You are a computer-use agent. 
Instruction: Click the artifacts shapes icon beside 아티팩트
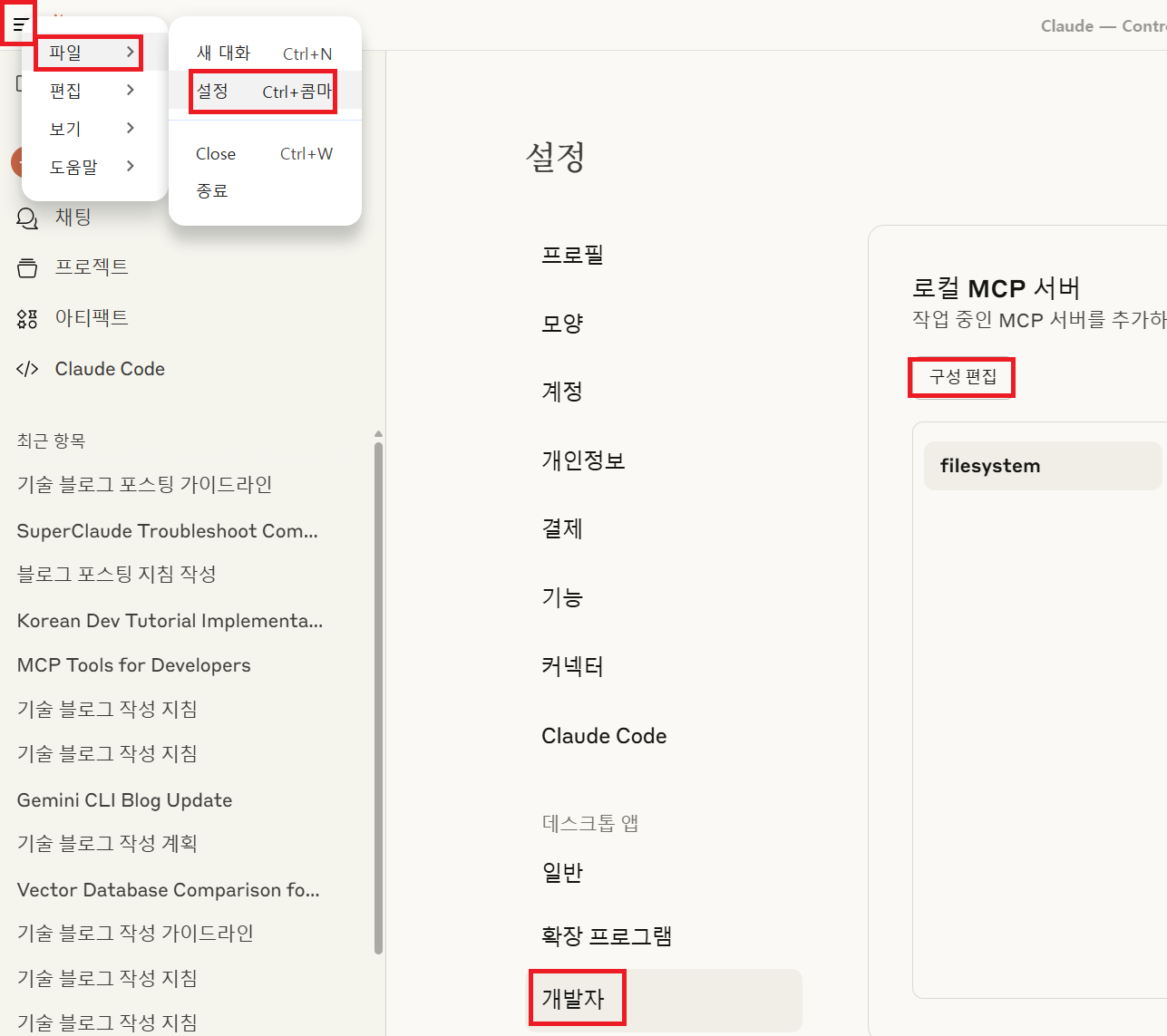click(x=27, y=318)
